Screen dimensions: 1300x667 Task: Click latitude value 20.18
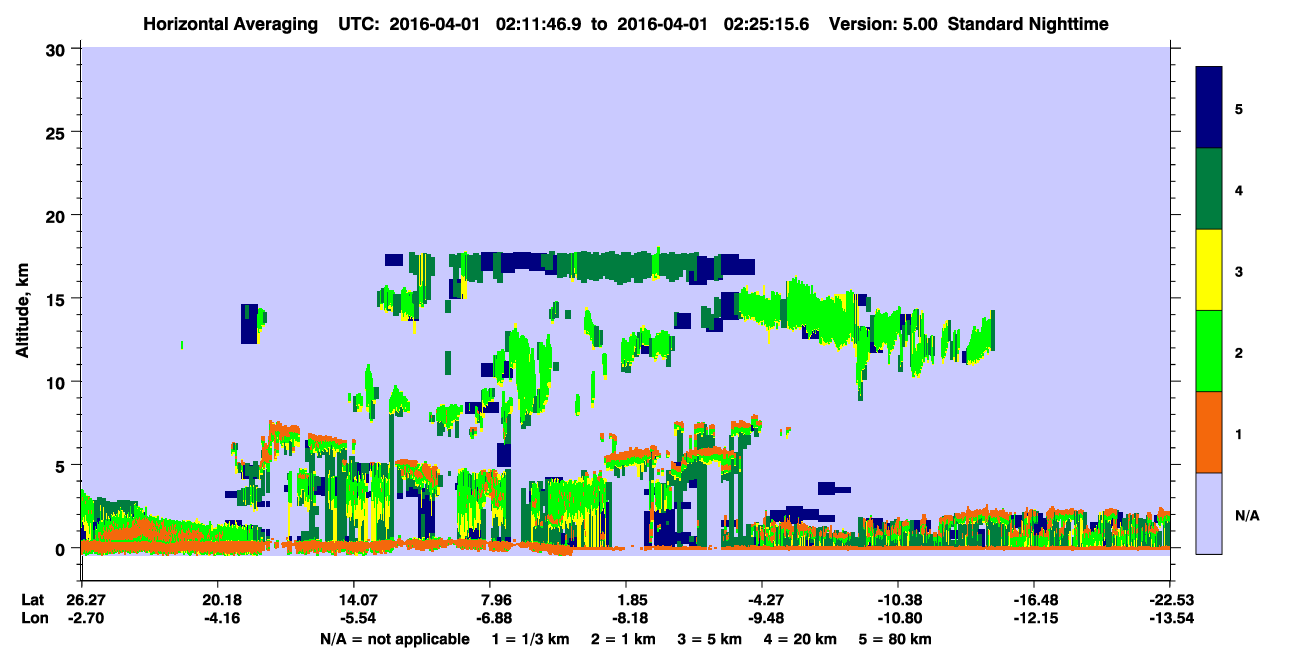tap(217, 600)
